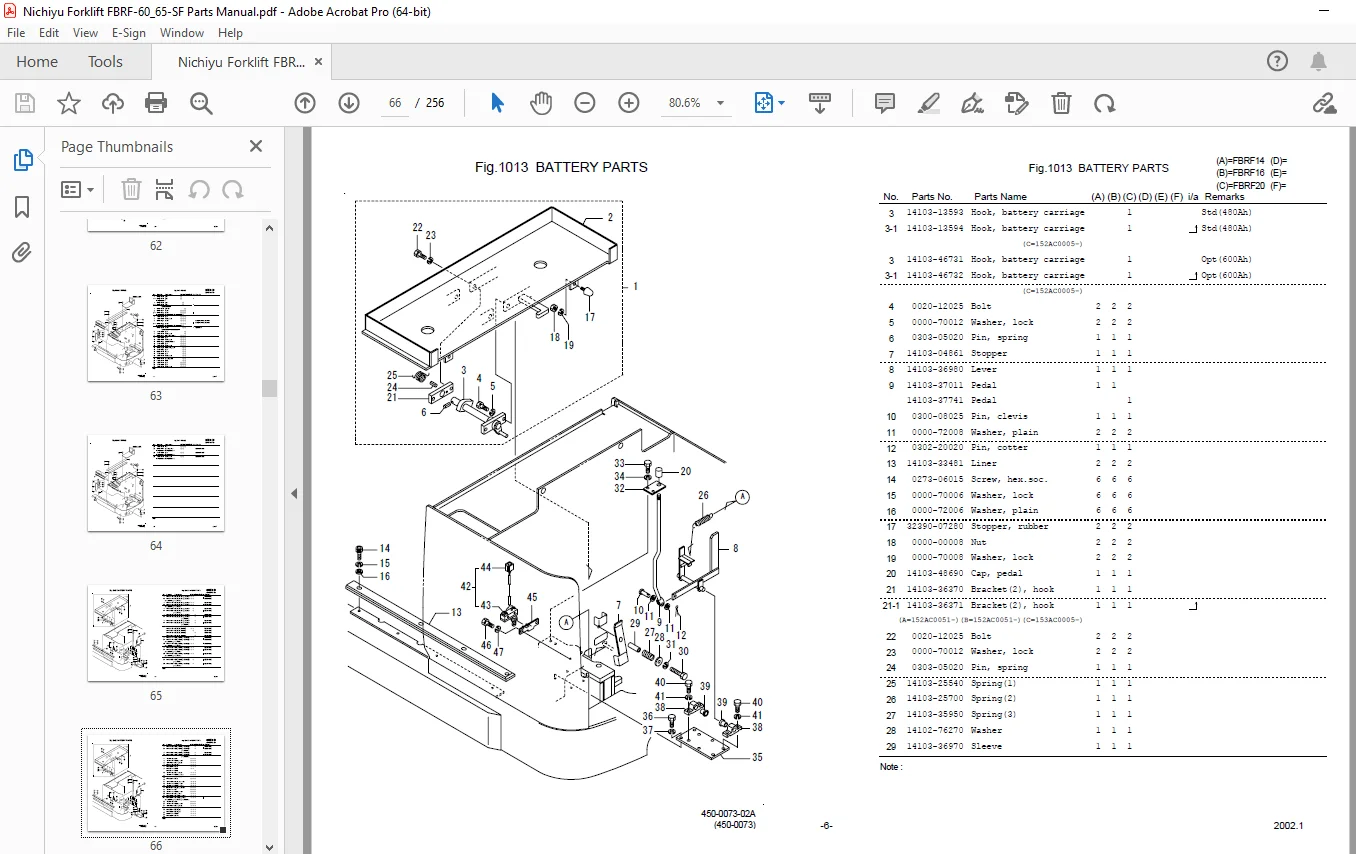This screenshot has height=854, width=1356.
Task: Select the Nichiyu Forklift document tab
Action: pyautogui.click(x=241, y=62)
